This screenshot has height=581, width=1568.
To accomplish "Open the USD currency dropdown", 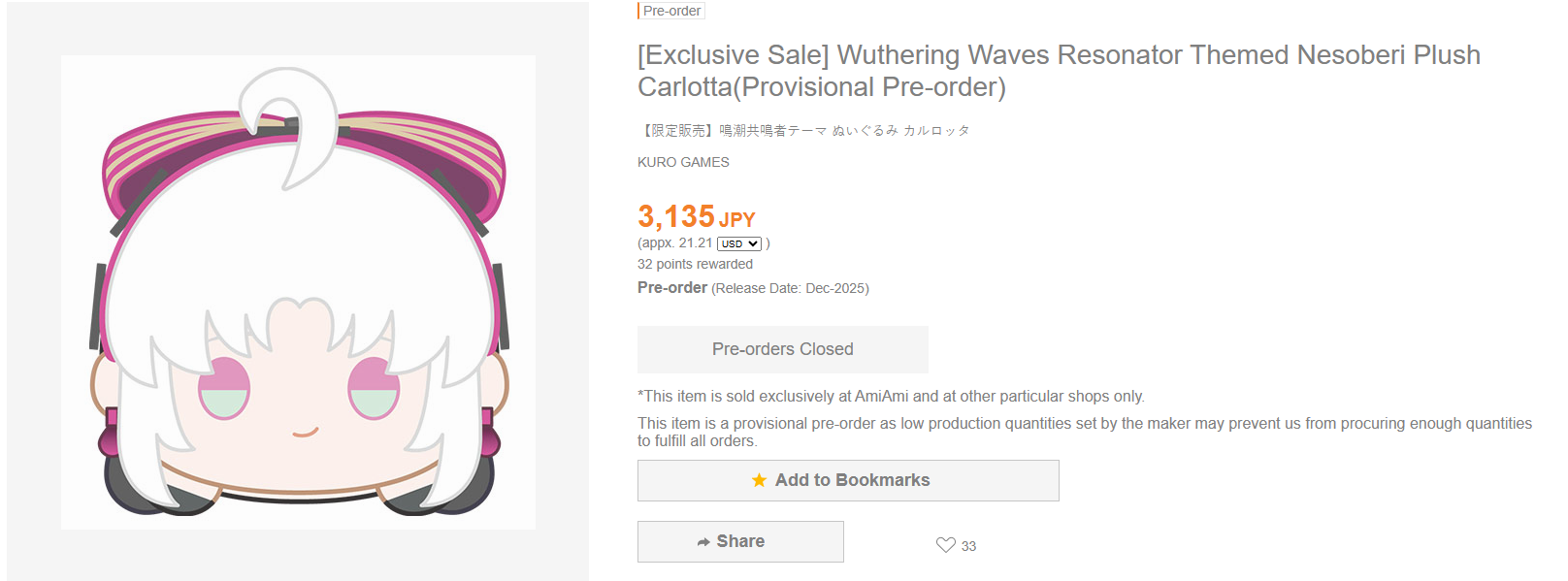I will [x=739, y=243].
